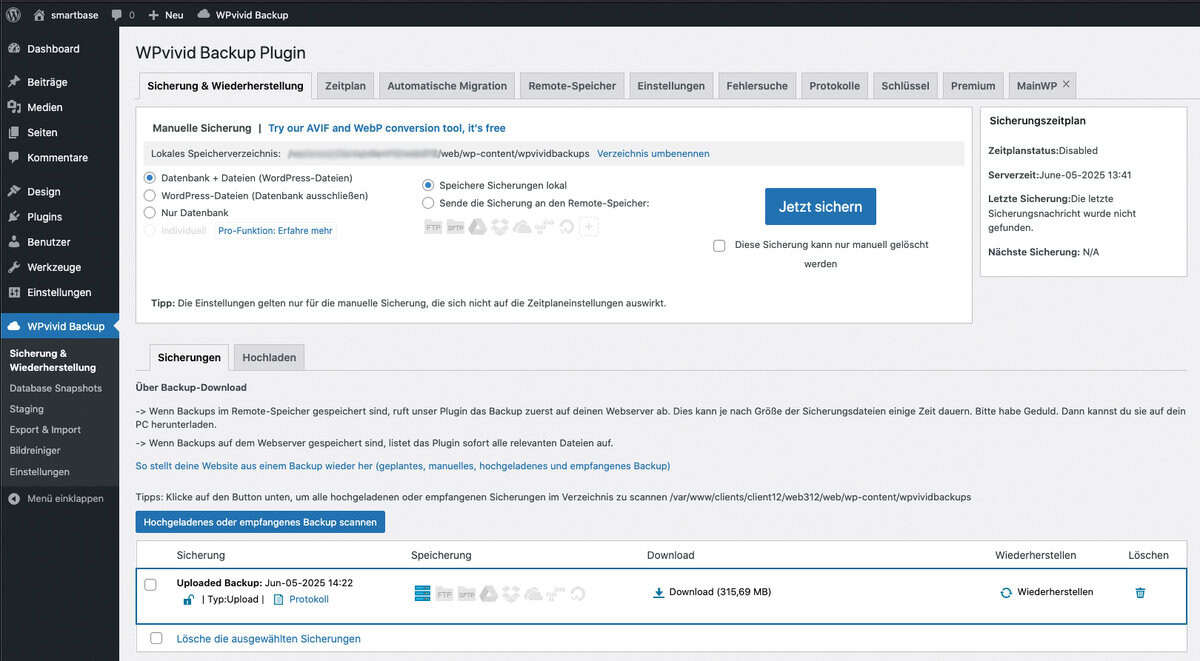Click Wiederherstellen for the uploaded backup

tap(1047, 592)
